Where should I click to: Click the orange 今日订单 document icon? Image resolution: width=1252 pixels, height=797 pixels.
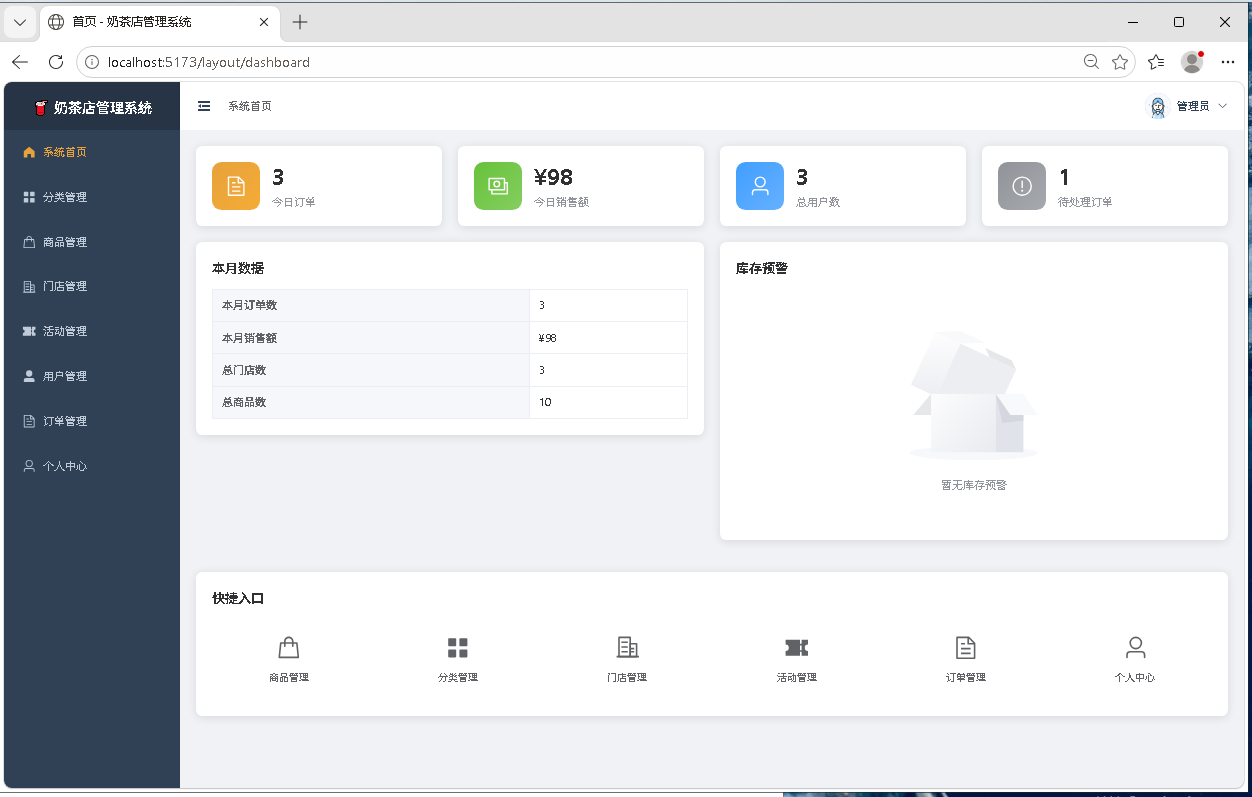[x=236, y=186]
